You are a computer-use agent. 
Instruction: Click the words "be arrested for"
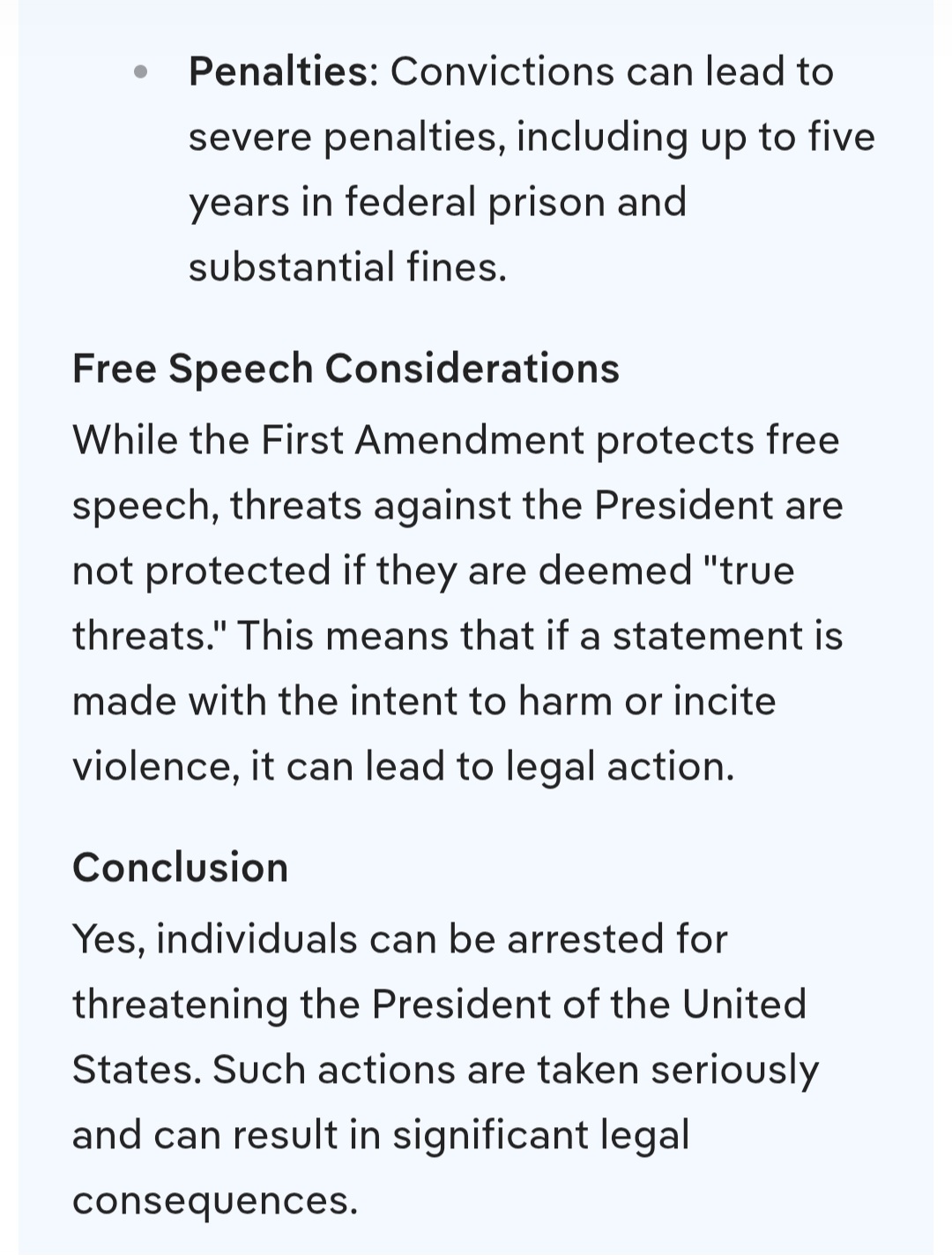(587, 938)
